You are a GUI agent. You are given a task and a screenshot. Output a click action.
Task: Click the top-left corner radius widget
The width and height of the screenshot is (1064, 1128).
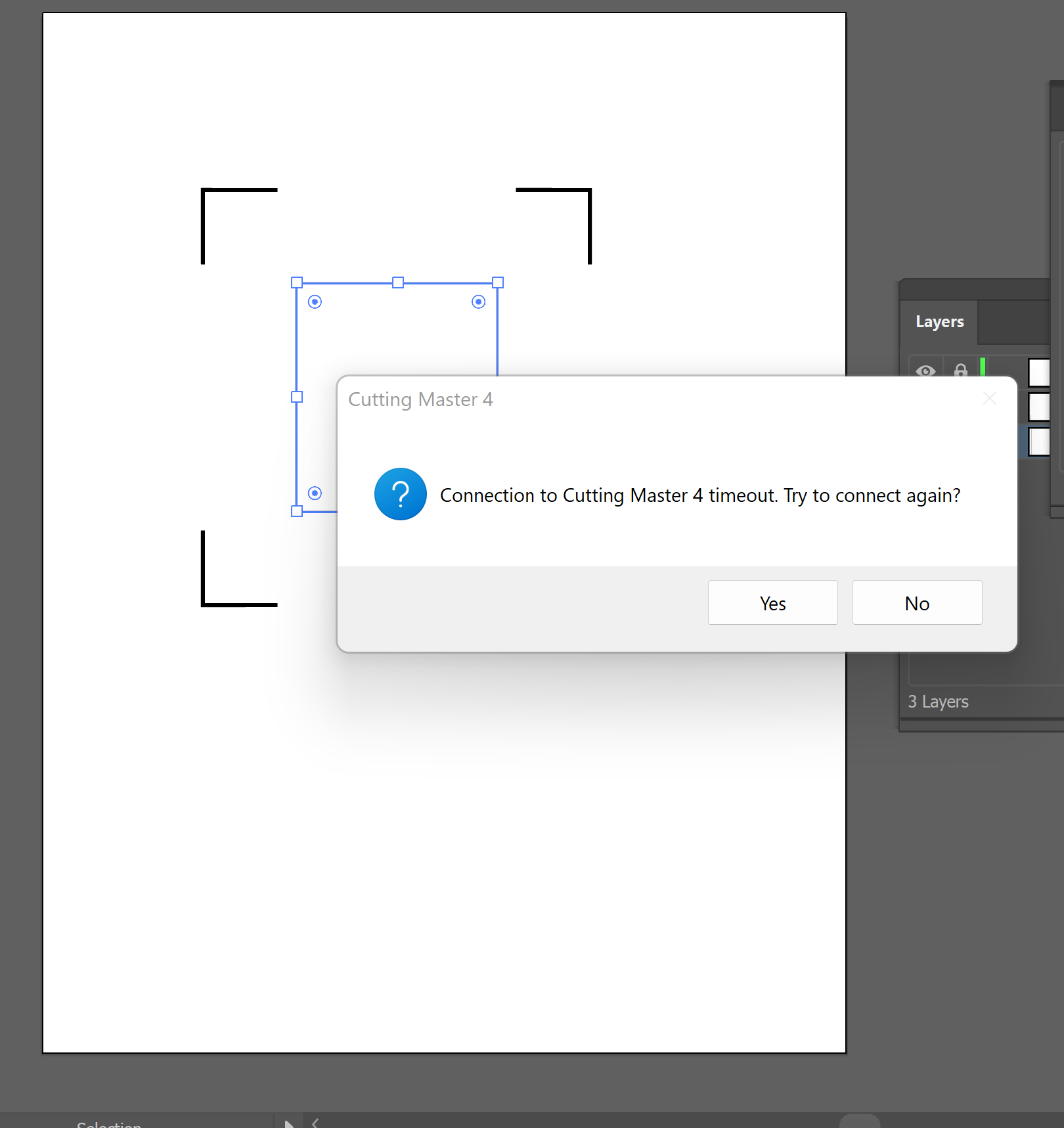(315, 302)
